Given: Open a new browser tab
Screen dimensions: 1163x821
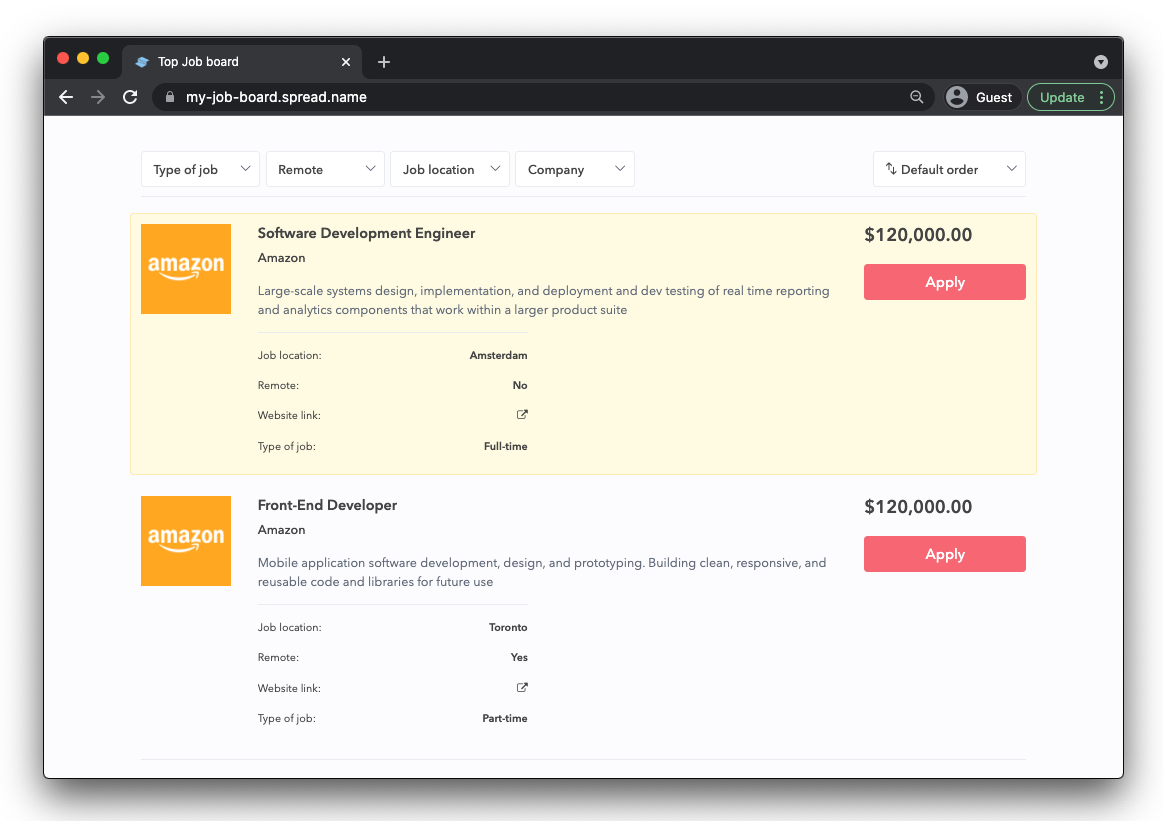Looking at the screenshot, I should click(384, 61).
